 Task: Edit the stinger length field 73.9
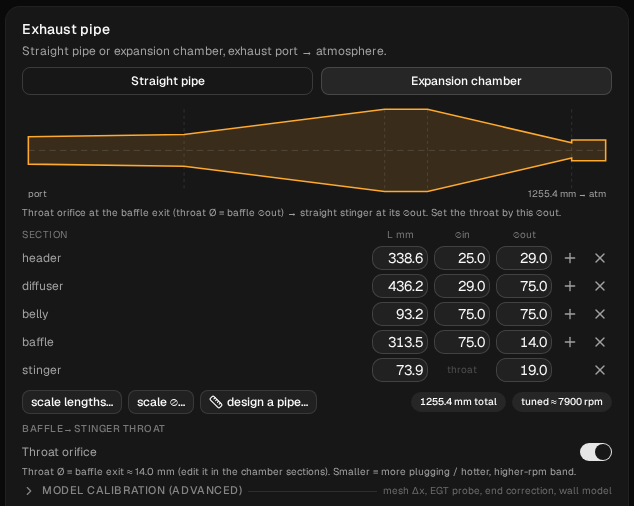pyautogui.click(x=400, y=370)
